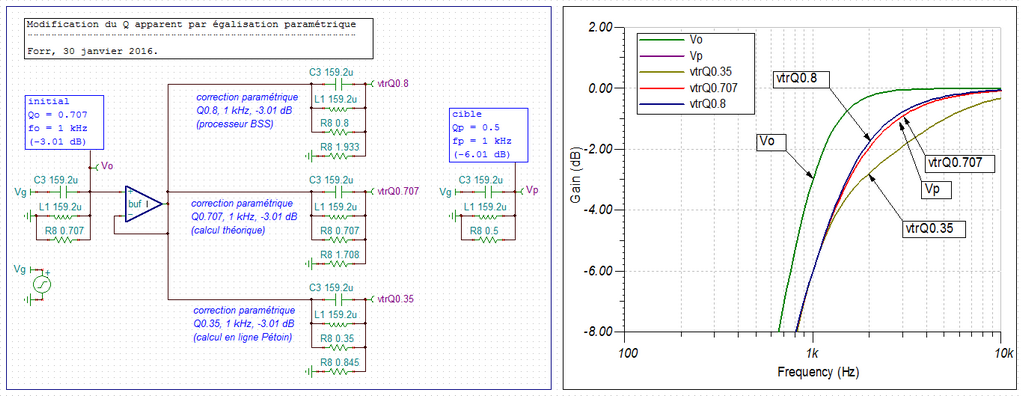Select the title 'Modification du Q apparent par égalisation paramétrique'
This screenshot has width=1023, height=396.
tap(192, 24)
